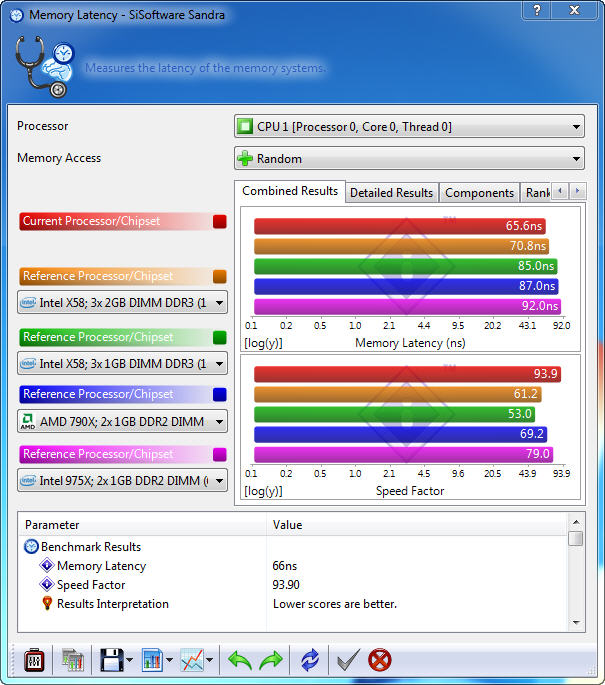Open the save dropdown arrow beside floppy disk
This screenshot has width=605, height=685.
pos(129,660)
